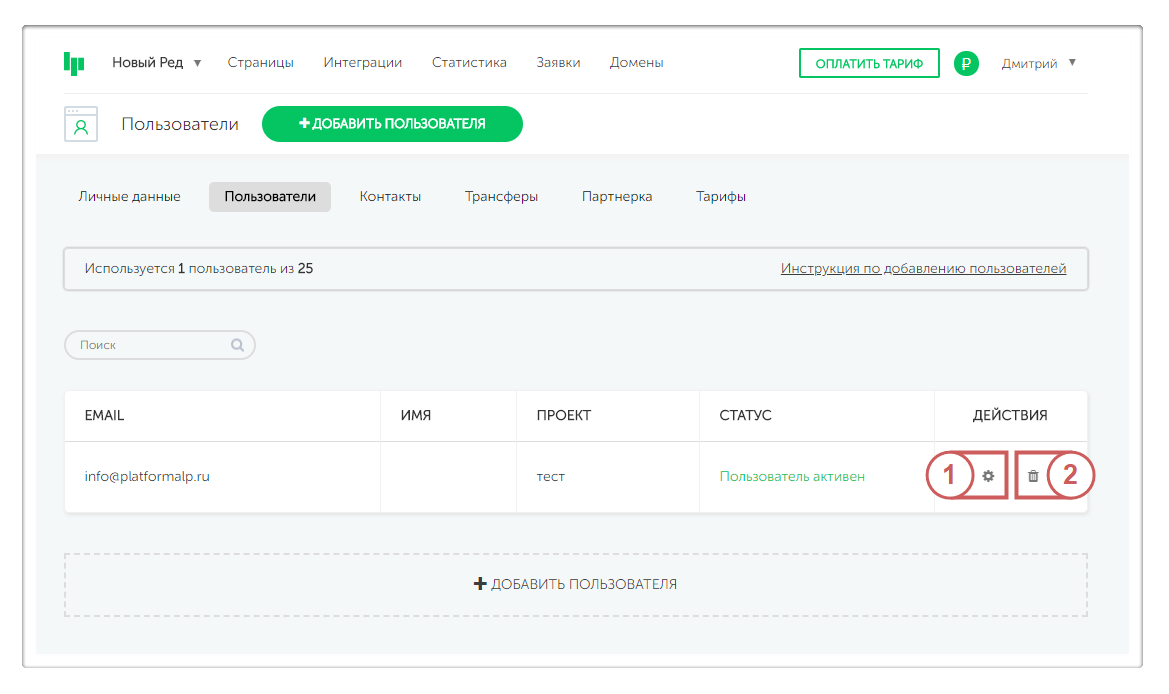Click the green platform logo icon
This screenshot has width=1169, height=694.
74,63
